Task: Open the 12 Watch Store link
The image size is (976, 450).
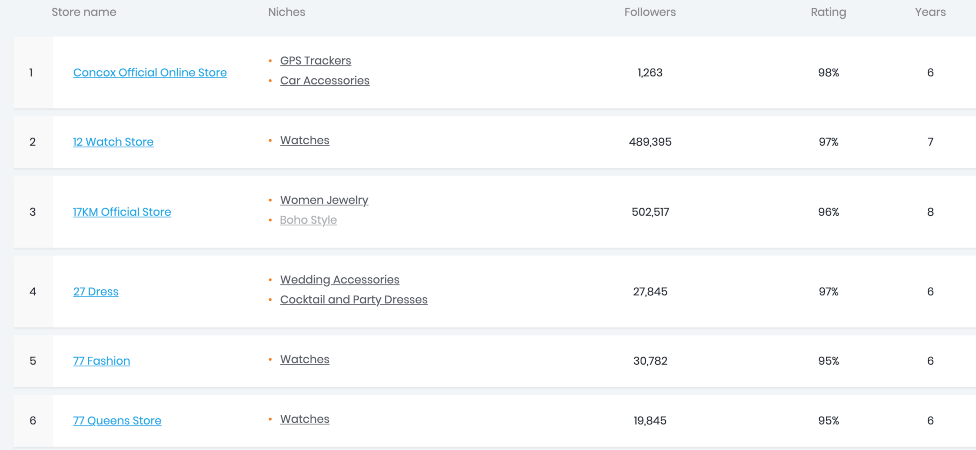Action: pos(113,142)
